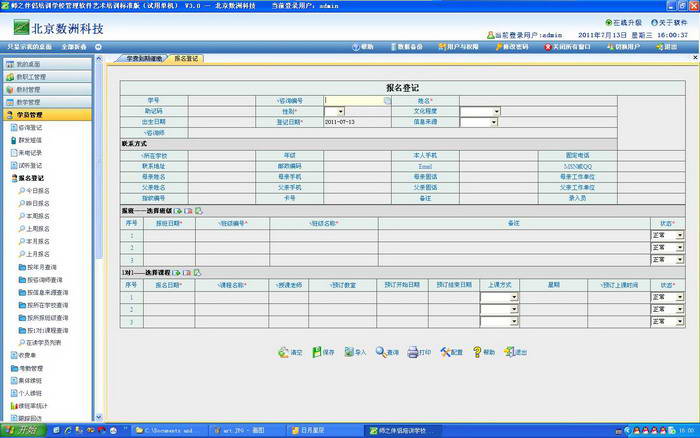The width and height of the screenshot is (700, 438).
Task: Click 群发短信 in the sidebar tree
Action: click(26, 140)
